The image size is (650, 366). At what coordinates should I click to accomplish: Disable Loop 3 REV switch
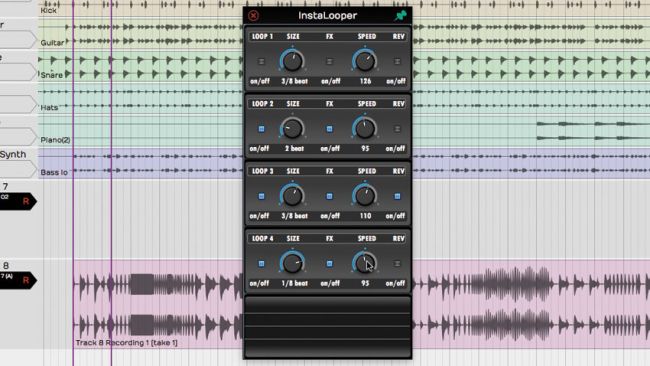point(397,196)
